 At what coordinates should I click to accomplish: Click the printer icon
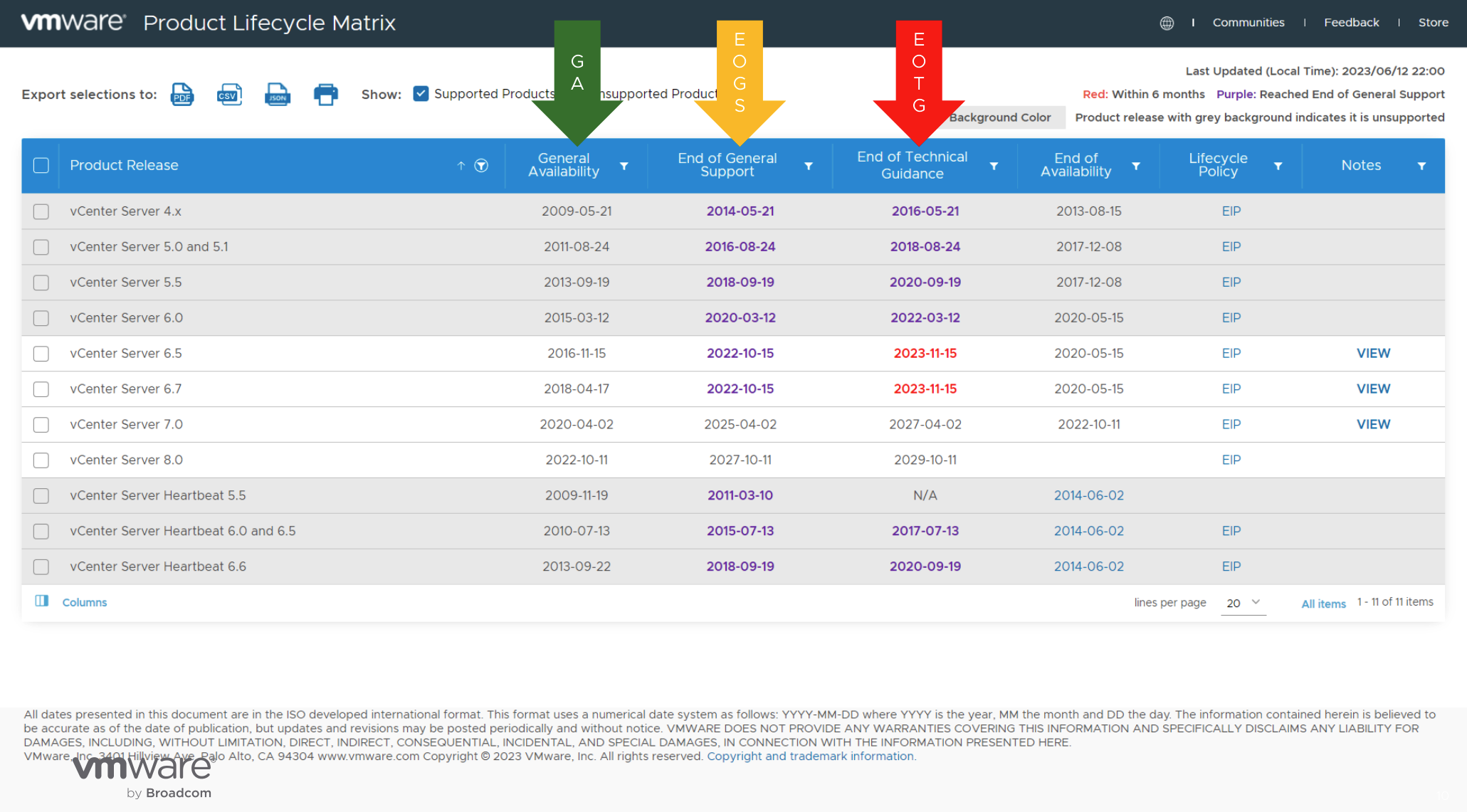click(326, 94)
